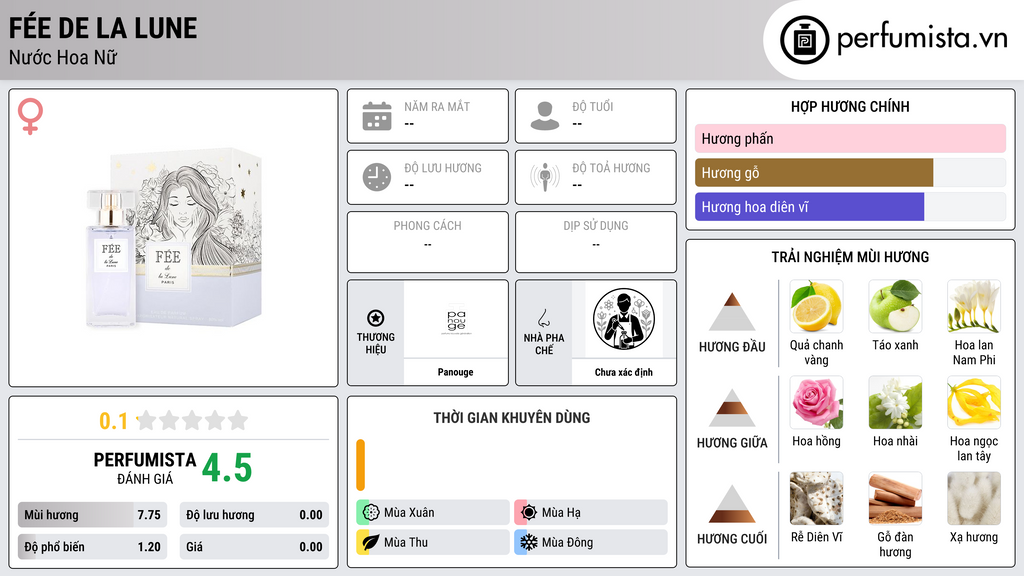This screenshot has height=576, width=1024.
Task: Click the Mùa Xuân season label
Action: point(409,513)
